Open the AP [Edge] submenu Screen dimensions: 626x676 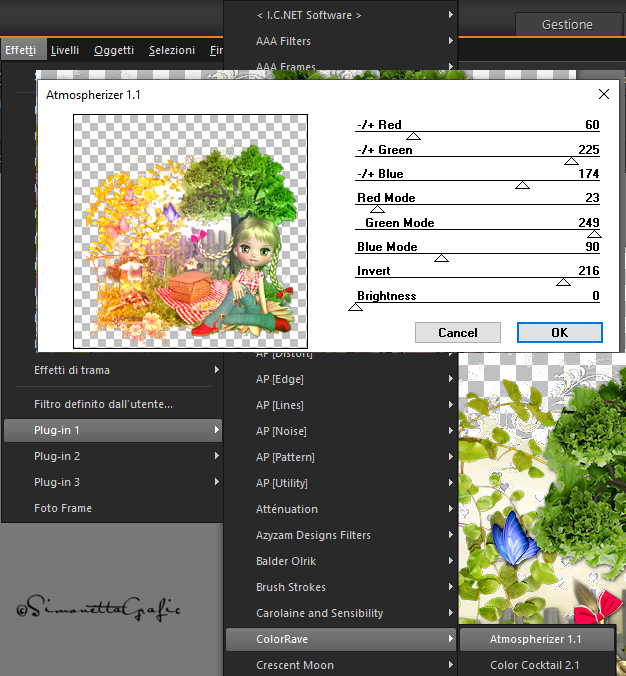pos(341,379)
